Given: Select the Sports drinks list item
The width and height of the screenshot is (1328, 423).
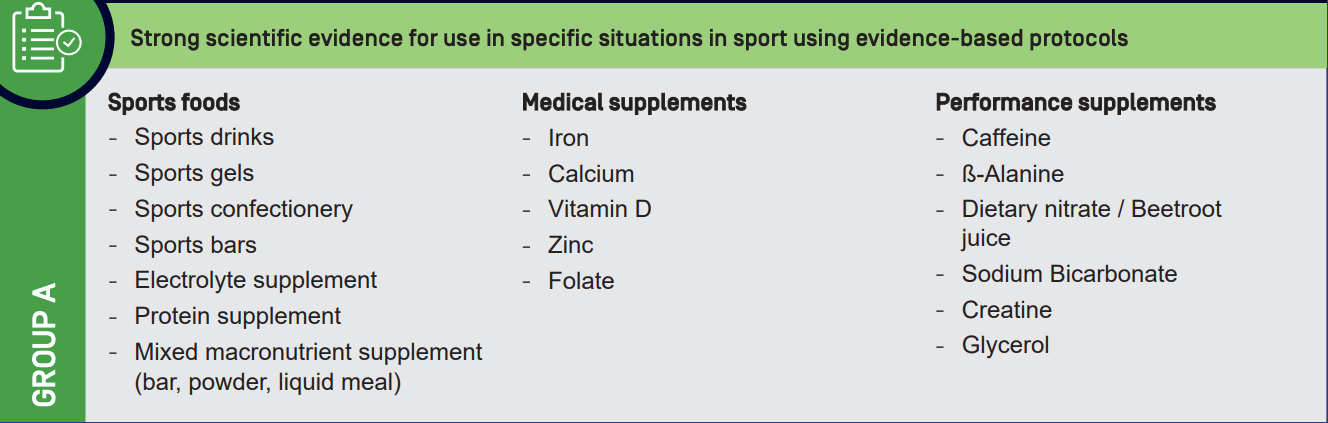Looking at the screenshot, I should (x=204, y=137).
